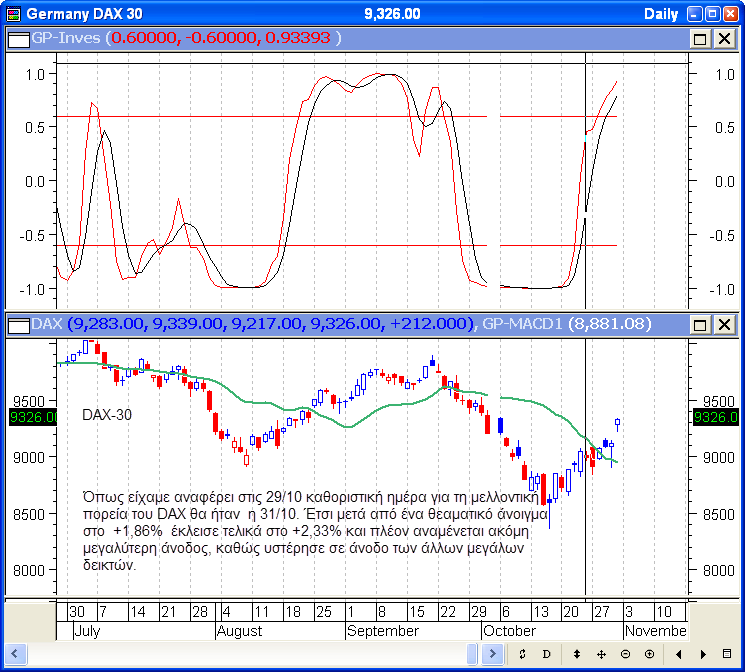The height and width of the screenshot is (672, 745).
Task: Click the horizontal scrollbar right chevron
Action: tap(492, 653)
